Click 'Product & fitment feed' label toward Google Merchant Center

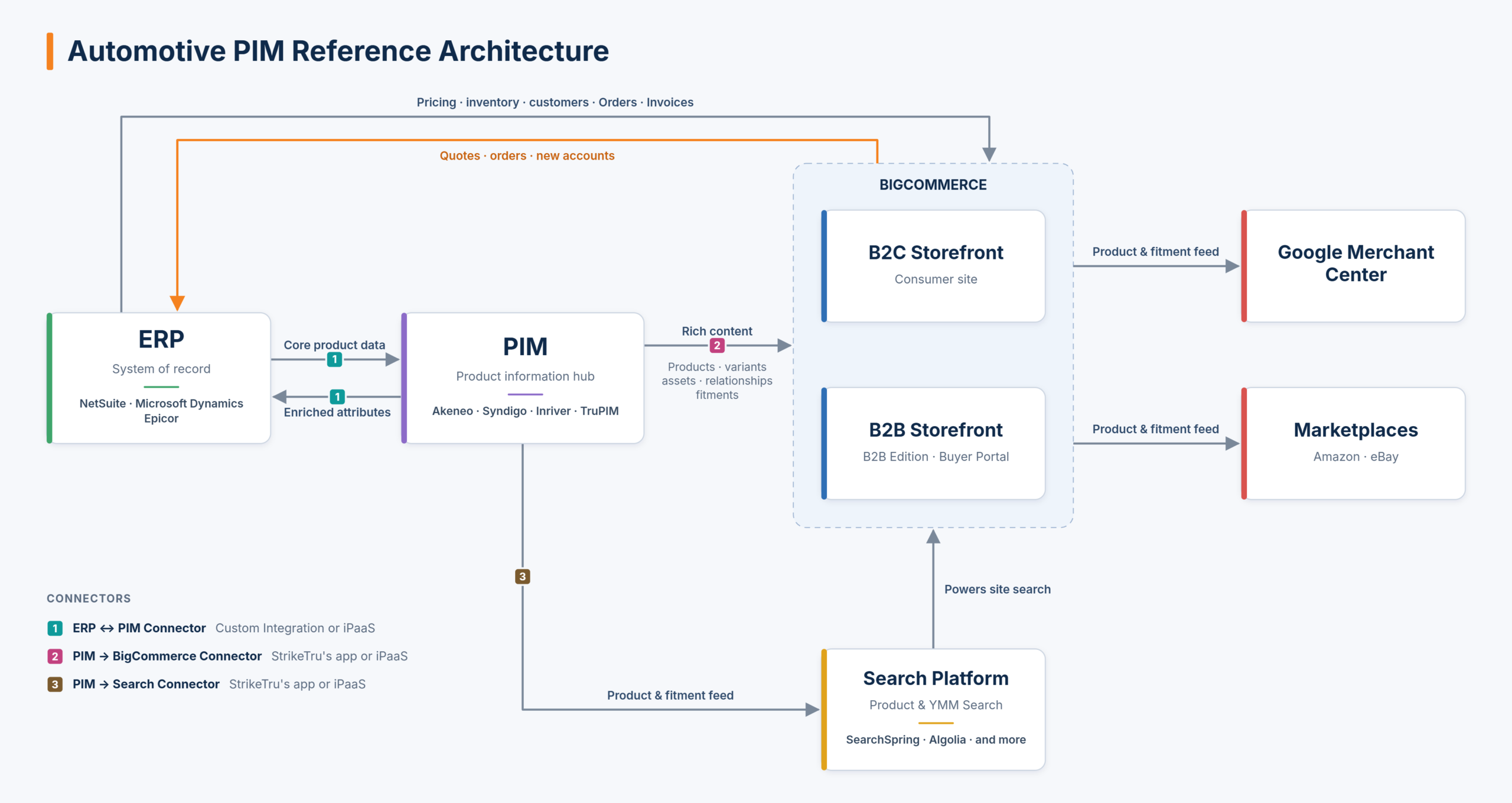1155,252
